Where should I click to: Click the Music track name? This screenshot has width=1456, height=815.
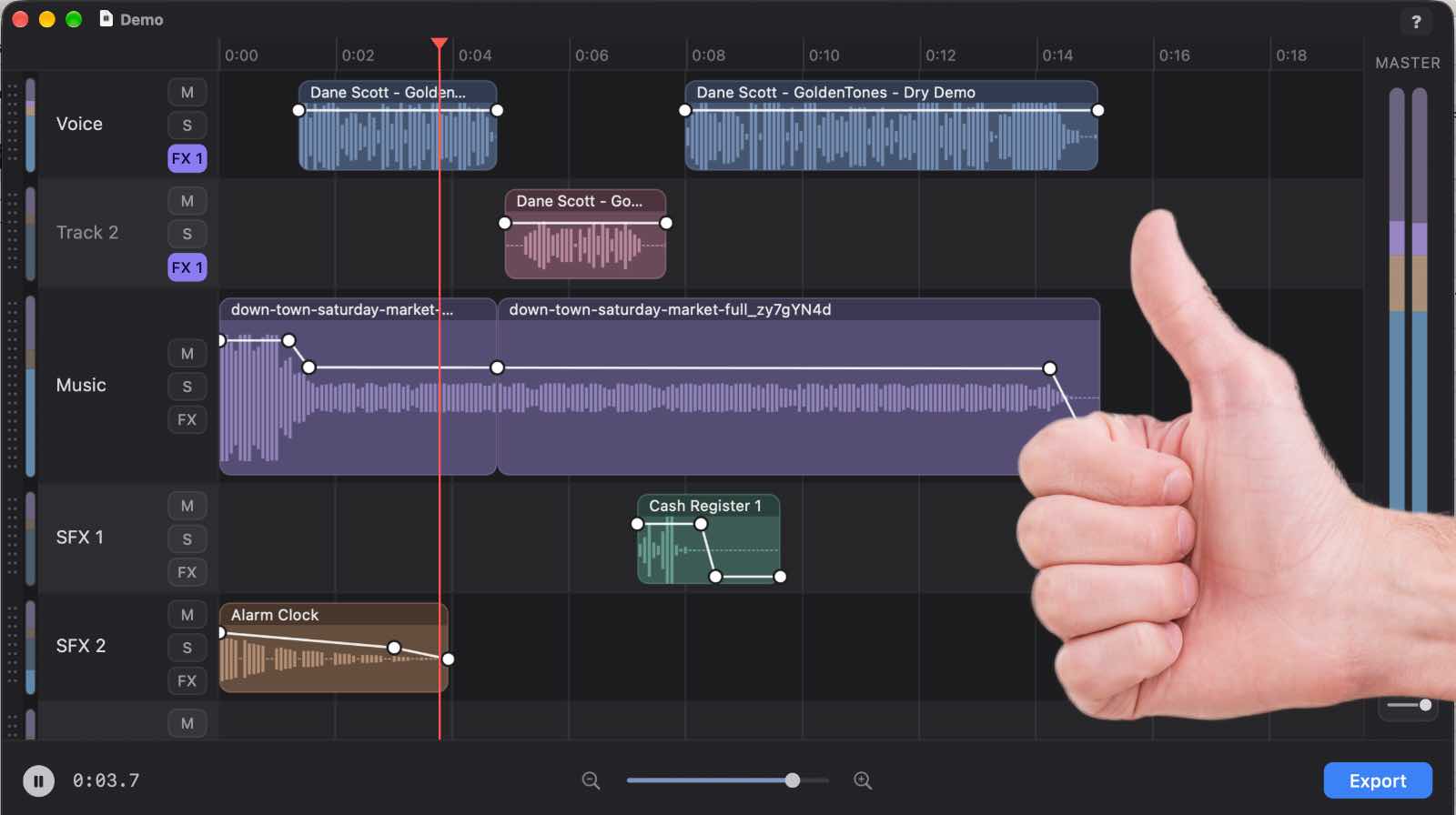click(x=81, y=385)
